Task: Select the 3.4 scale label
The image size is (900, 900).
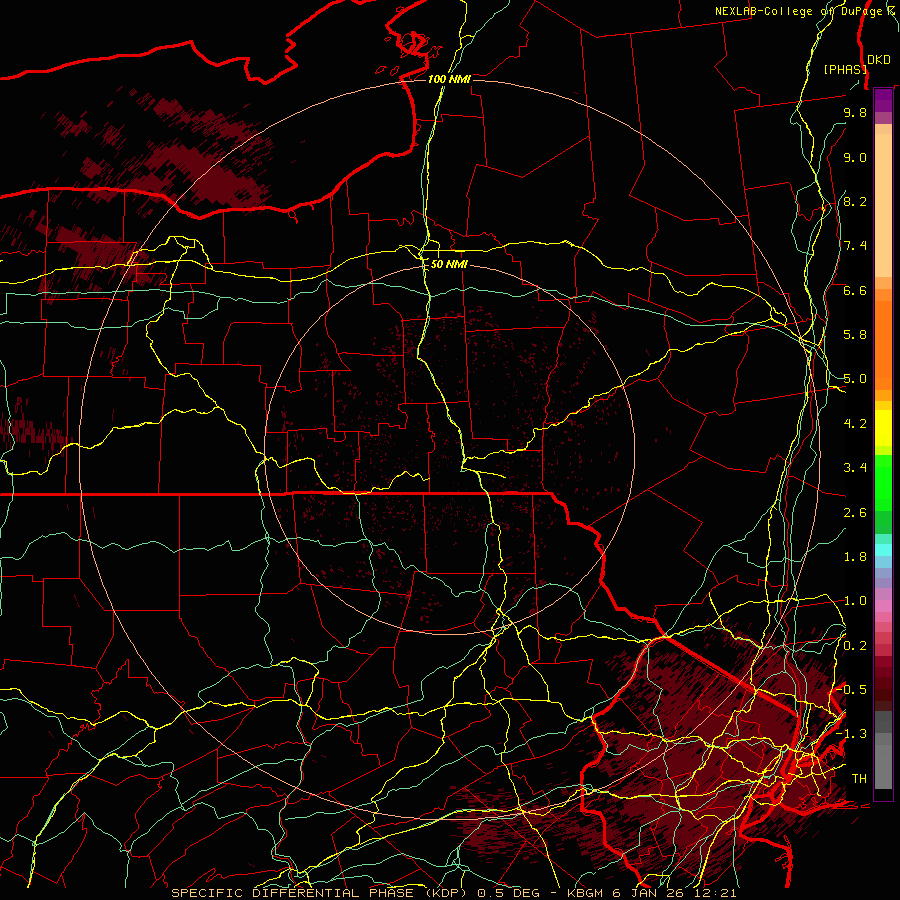Action: point(855,468)
